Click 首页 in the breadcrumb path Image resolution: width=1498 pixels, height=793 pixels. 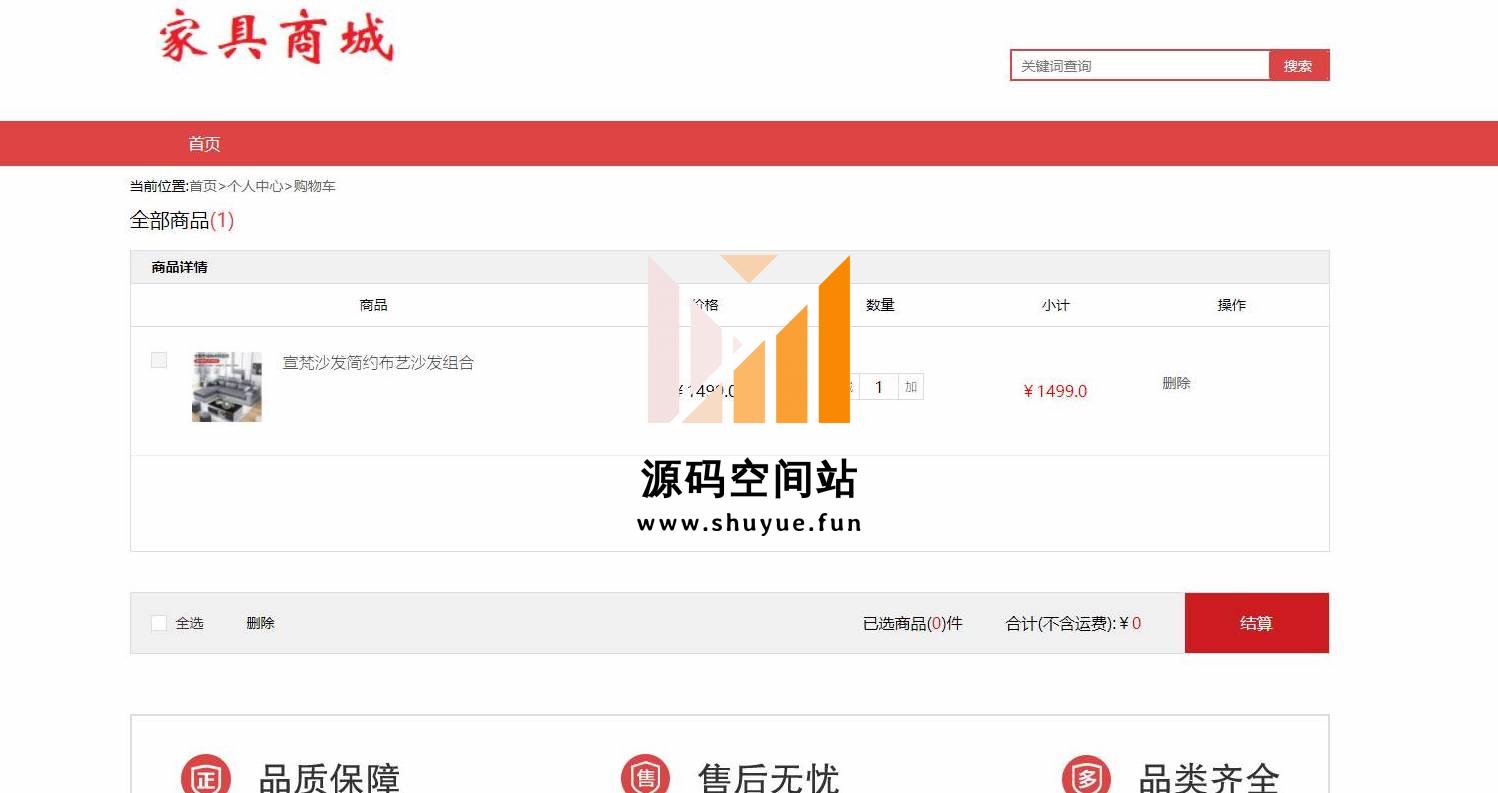203,186
